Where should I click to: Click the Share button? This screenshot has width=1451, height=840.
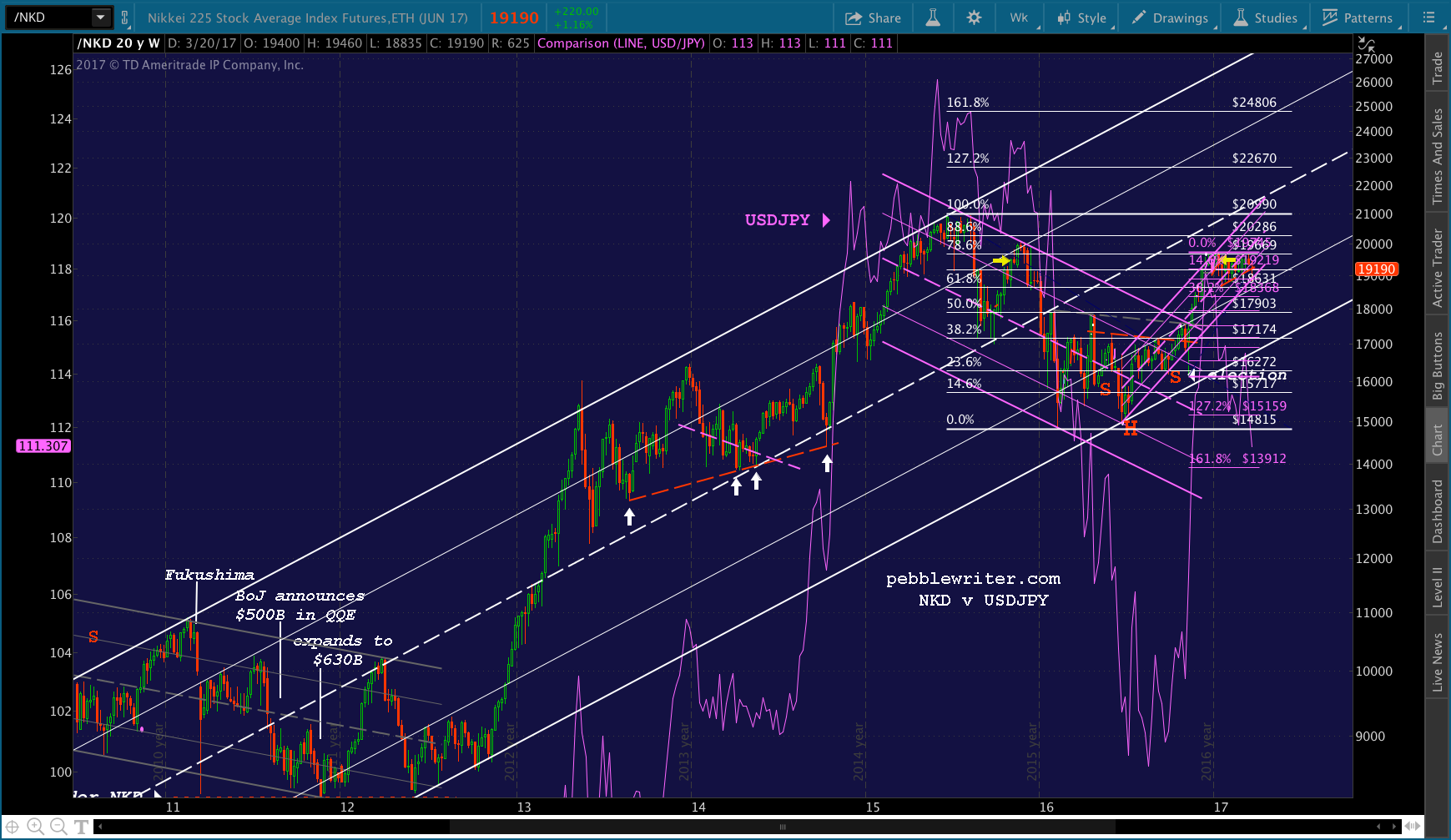click(x=873, y=18)
